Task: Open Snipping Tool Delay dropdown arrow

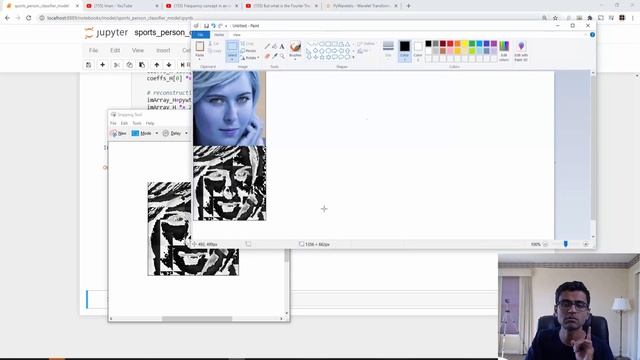Action: [x=187, y=133]
